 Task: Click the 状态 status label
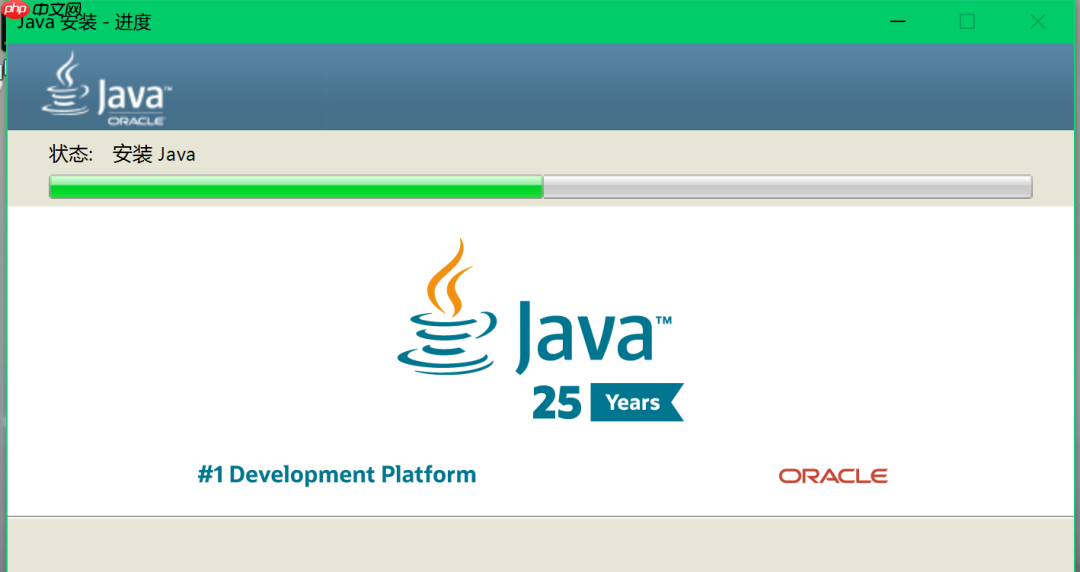[x=71, y=154]
